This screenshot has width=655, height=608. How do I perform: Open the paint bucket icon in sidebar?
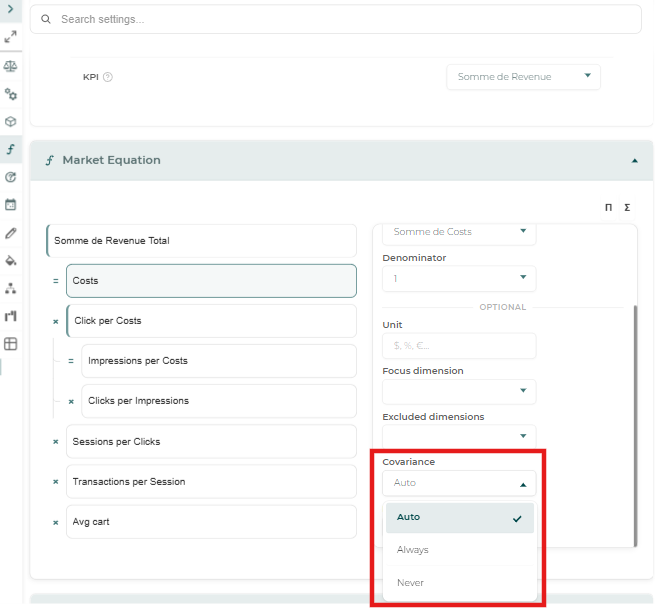pos(10,261)
